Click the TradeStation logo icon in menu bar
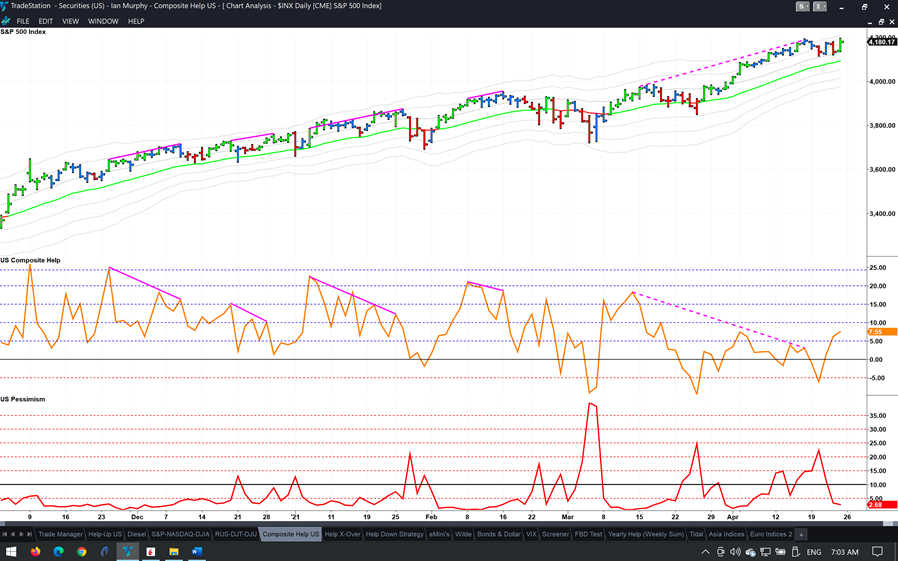Viewport: 898px width, 561px height. pos(6,21)
